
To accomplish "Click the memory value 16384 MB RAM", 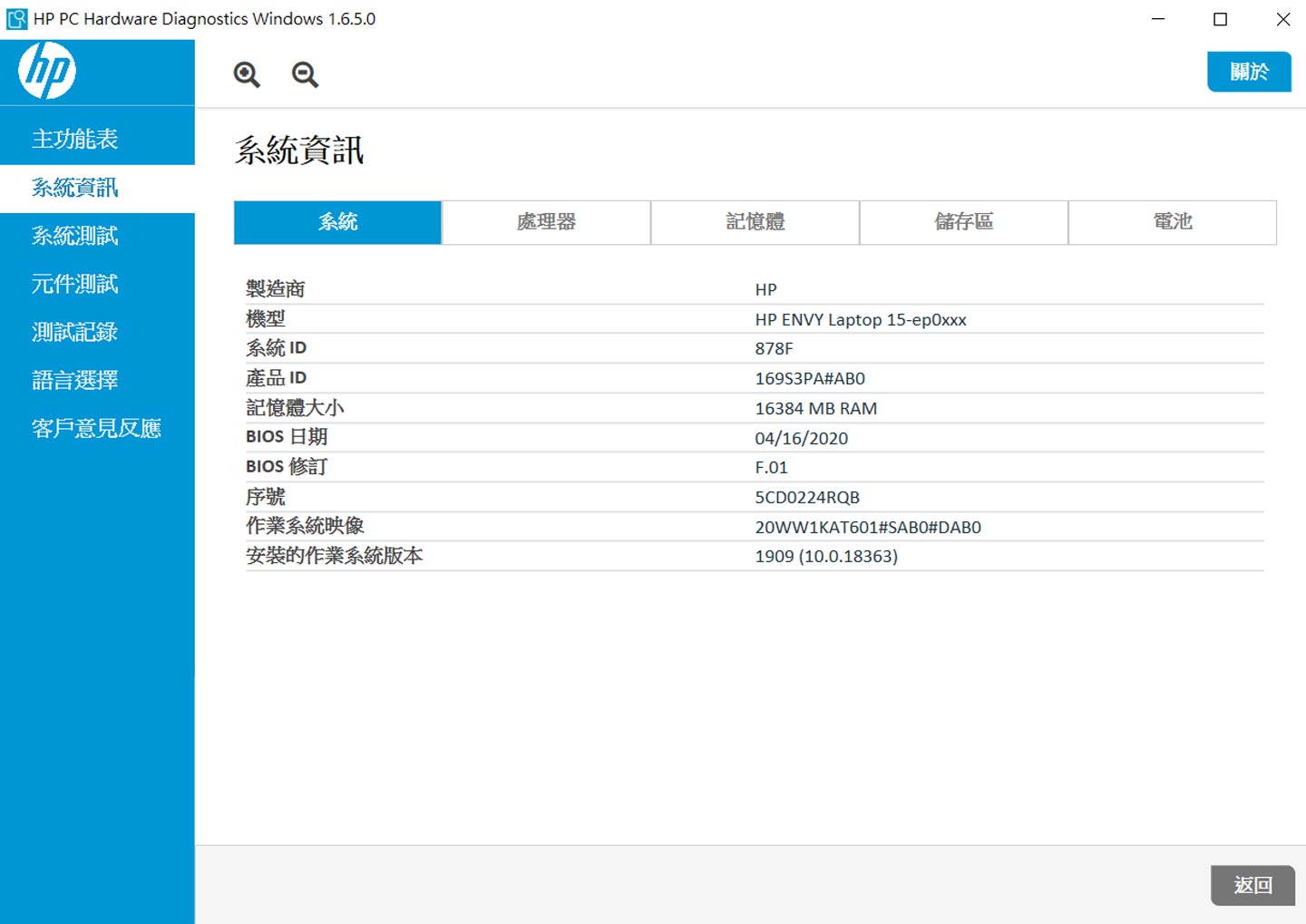I will coord(815,409).
